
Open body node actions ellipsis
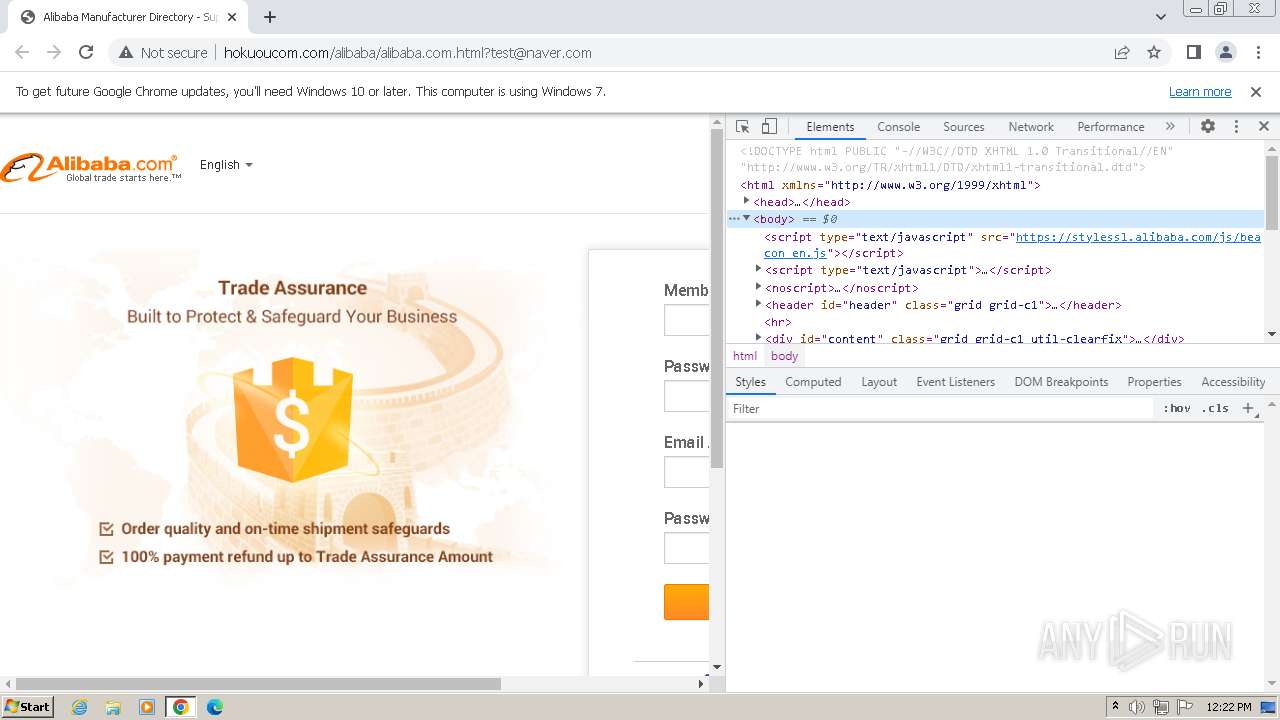[x=734, y=218]
